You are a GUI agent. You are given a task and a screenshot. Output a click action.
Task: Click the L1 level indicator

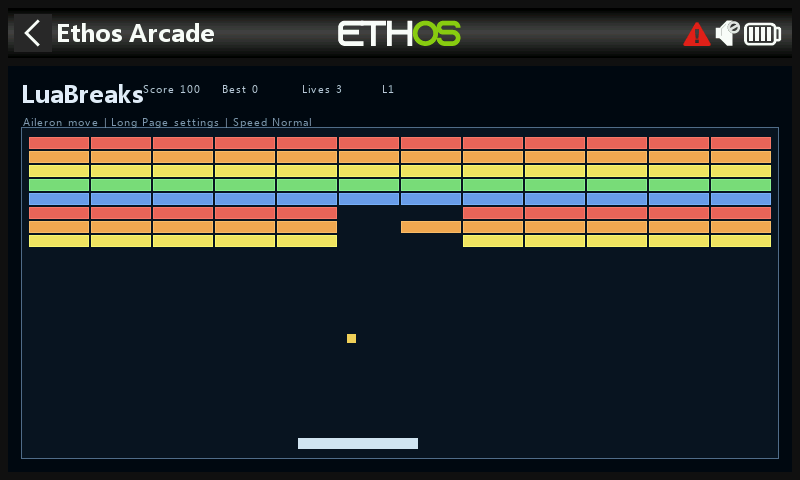pyautogui.click(x=388, y=89)
